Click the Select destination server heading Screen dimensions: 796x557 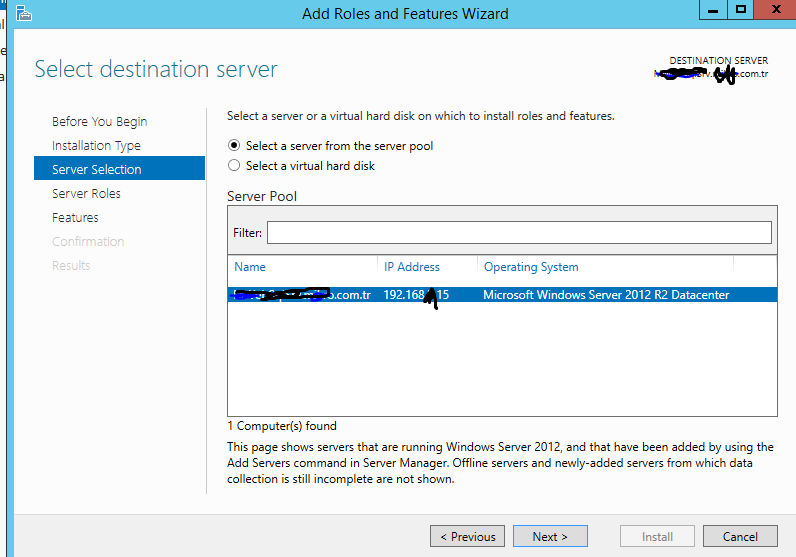click(x=156, y=69)
